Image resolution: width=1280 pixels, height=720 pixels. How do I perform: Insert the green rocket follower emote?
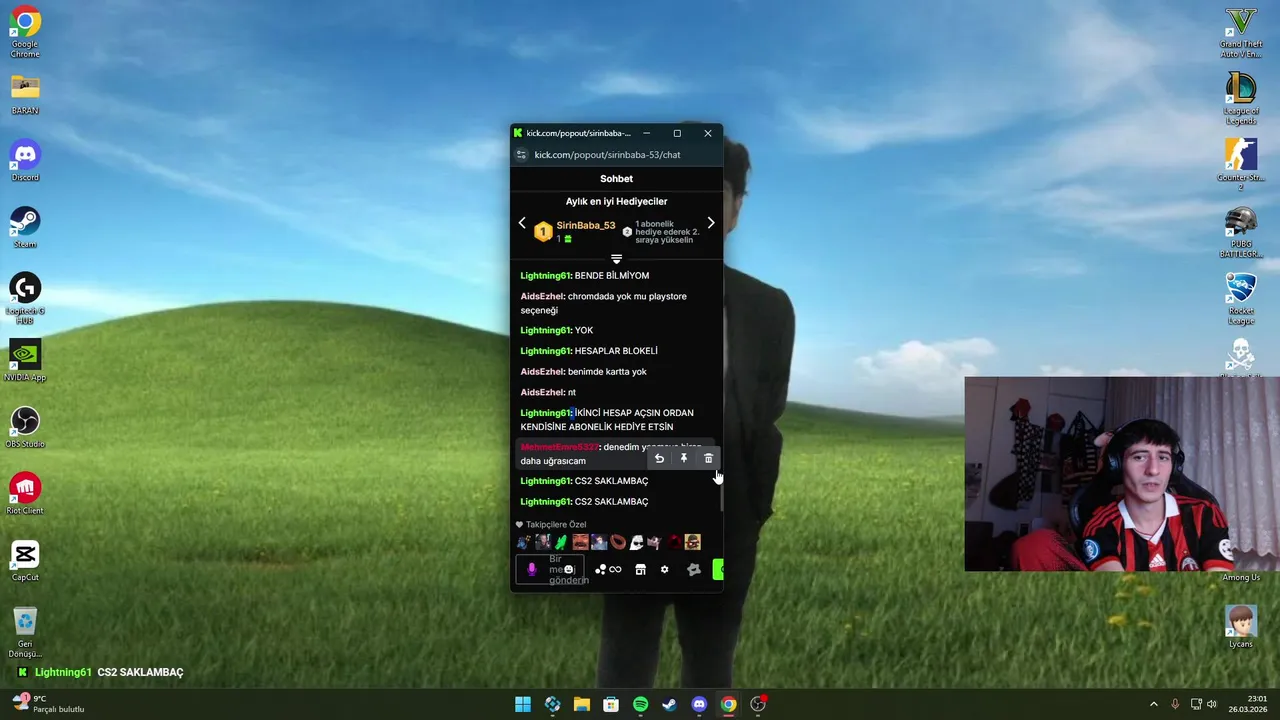561,542
